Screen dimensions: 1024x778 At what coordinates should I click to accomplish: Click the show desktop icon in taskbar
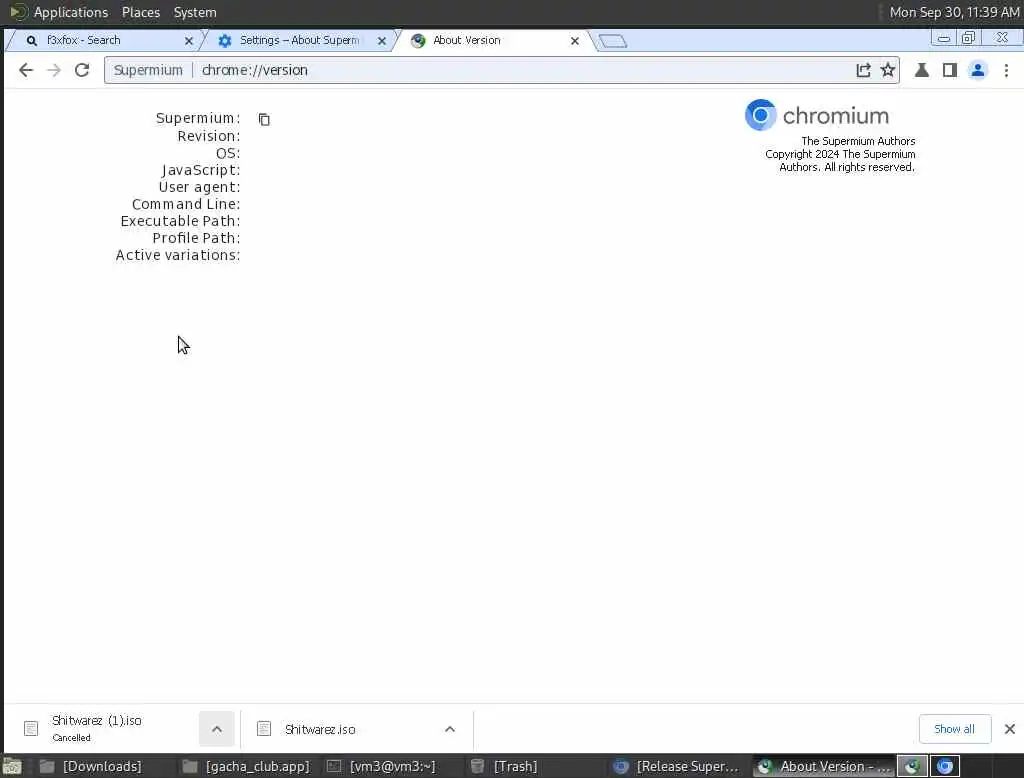(x=12, y=766)
